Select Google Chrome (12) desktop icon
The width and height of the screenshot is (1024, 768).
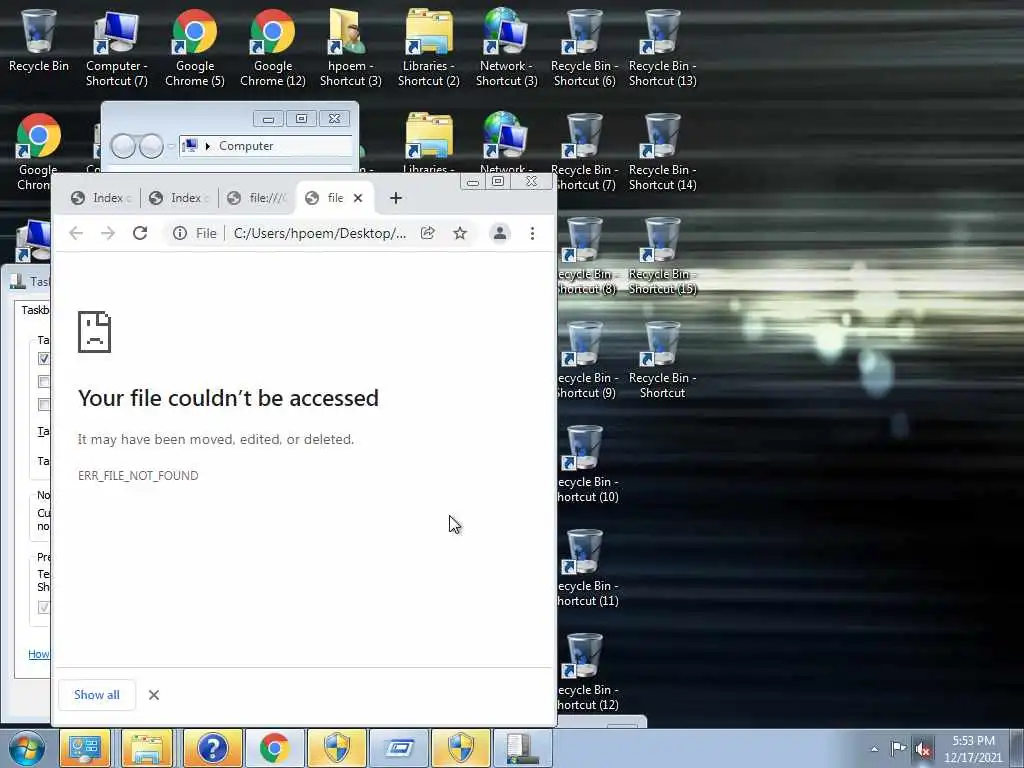pyautogui.click(x=273, y=48)
